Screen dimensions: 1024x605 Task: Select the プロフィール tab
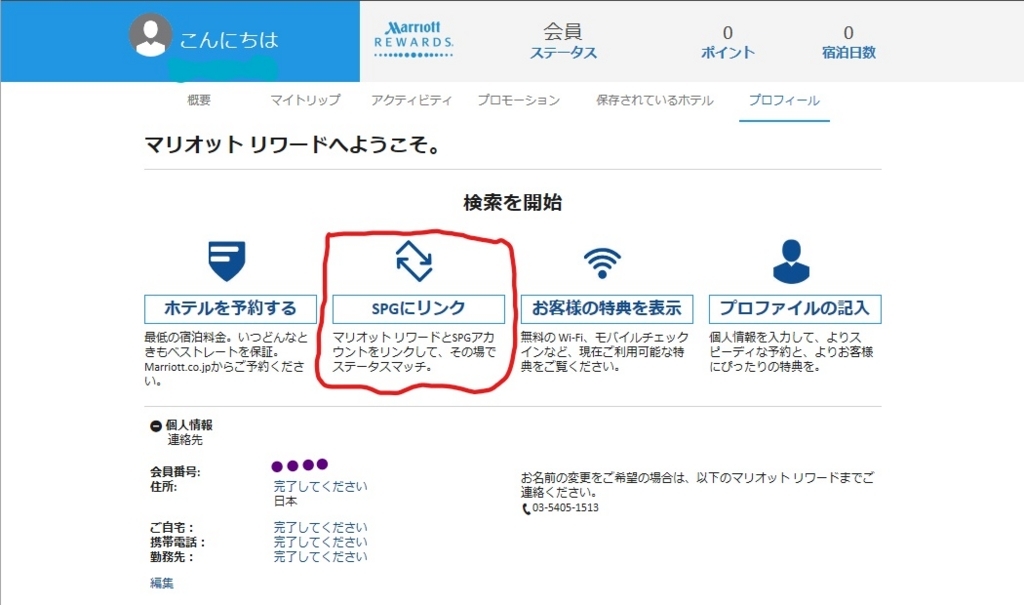[x=784, y=100]
